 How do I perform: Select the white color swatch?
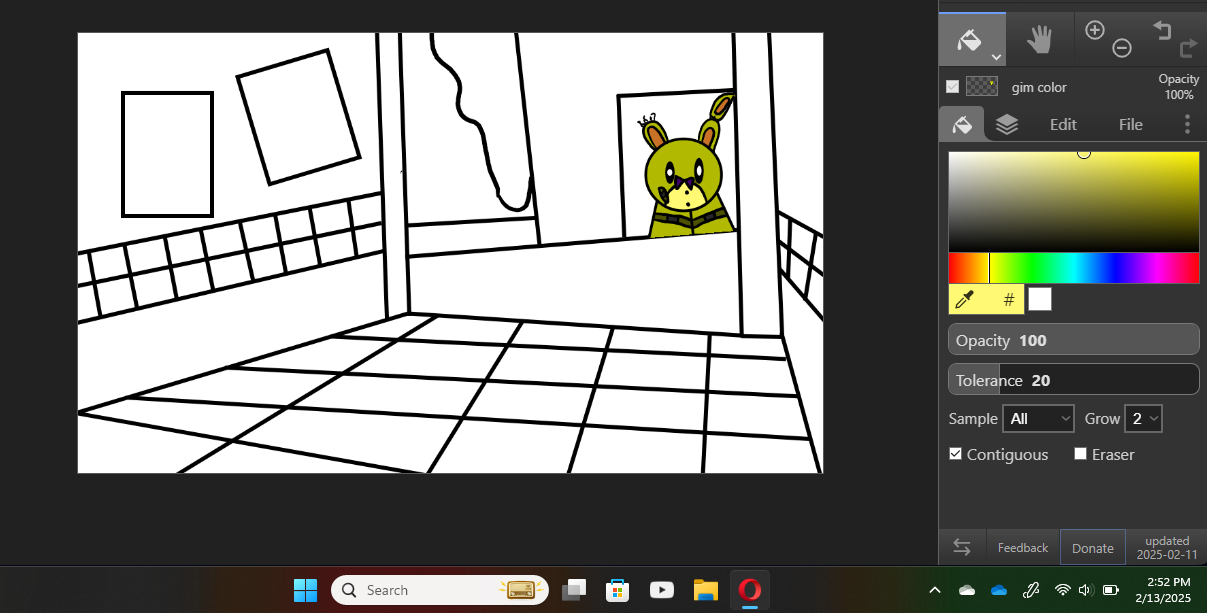tap(1040, 299)
